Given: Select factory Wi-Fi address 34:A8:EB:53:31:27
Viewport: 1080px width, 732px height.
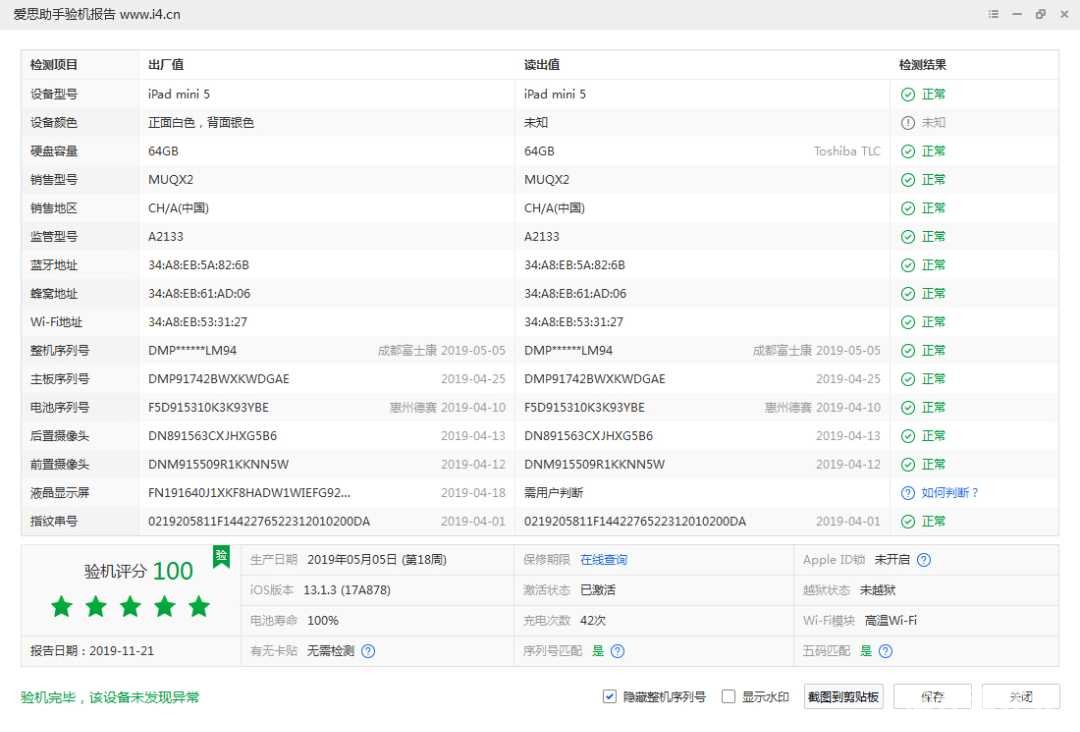Looking at the screenshot, I should click(x=198, y=322).
